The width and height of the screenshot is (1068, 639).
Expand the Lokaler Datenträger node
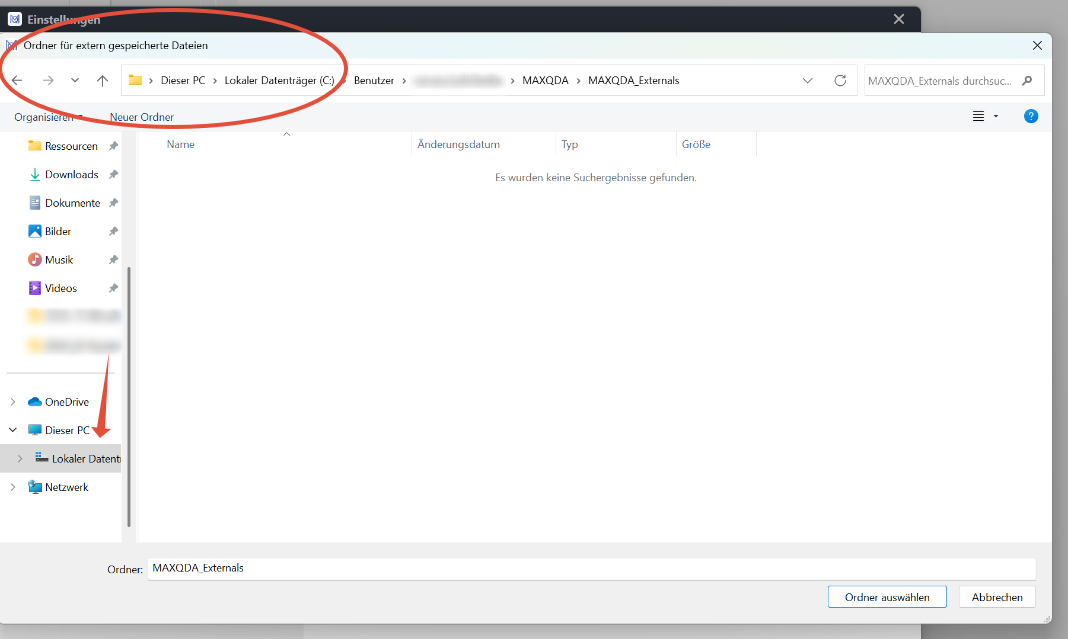[20, 458]
